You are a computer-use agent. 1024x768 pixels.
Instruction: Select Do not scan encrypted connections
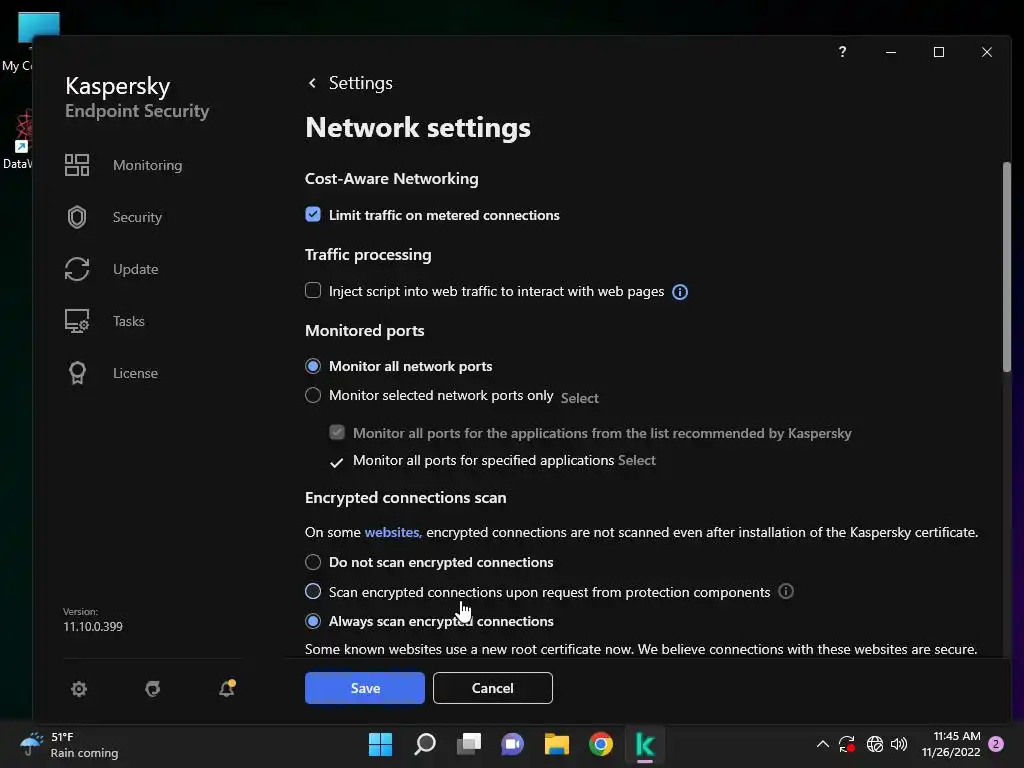point(313,562)
